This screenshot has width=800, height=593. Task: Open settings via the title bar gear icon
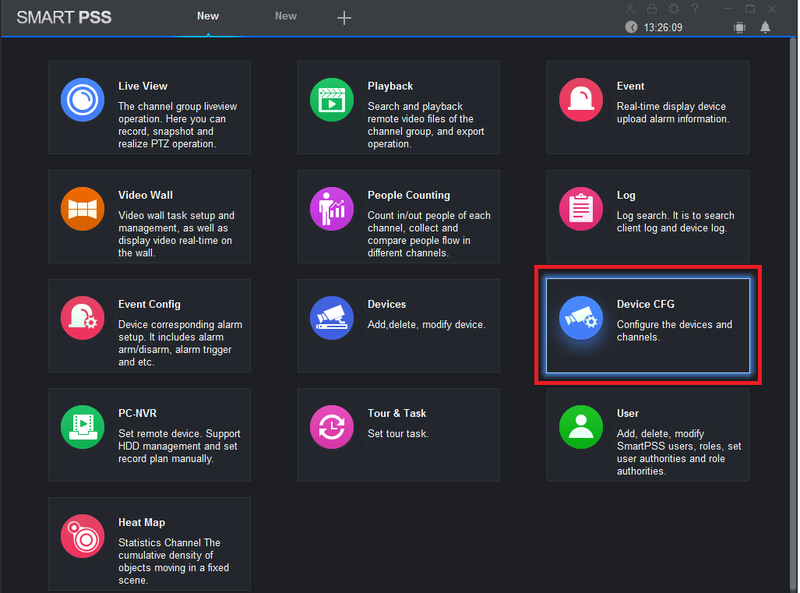coord(673,9)
